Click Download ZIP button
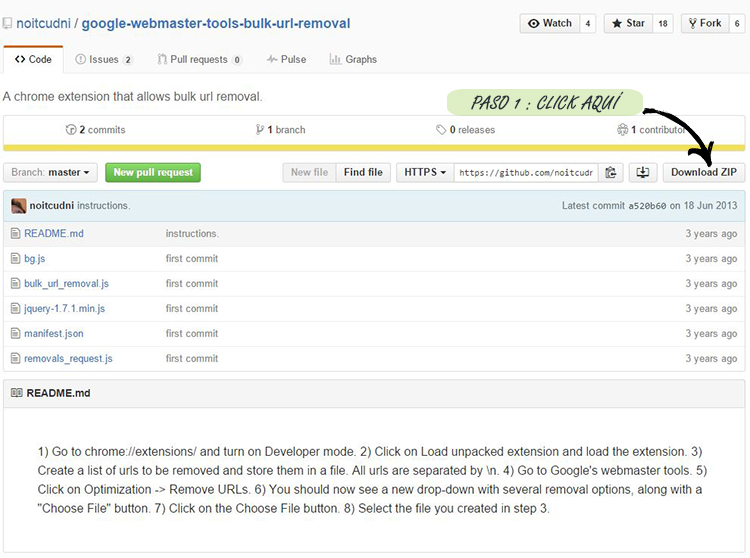Image resolution: width=750 pixels, height=558 pixels. click(x=704, y=172)
